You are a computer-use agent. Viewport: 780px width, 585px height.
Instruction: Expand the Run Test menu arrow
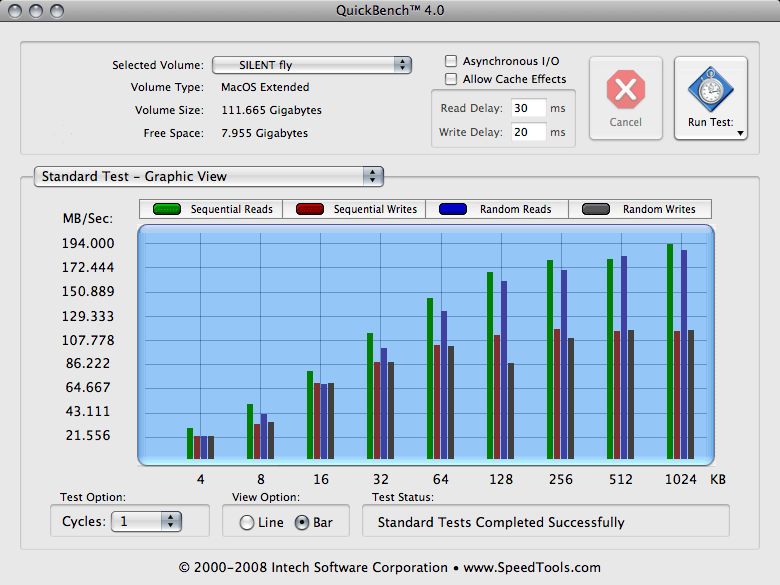coord(741,132)
